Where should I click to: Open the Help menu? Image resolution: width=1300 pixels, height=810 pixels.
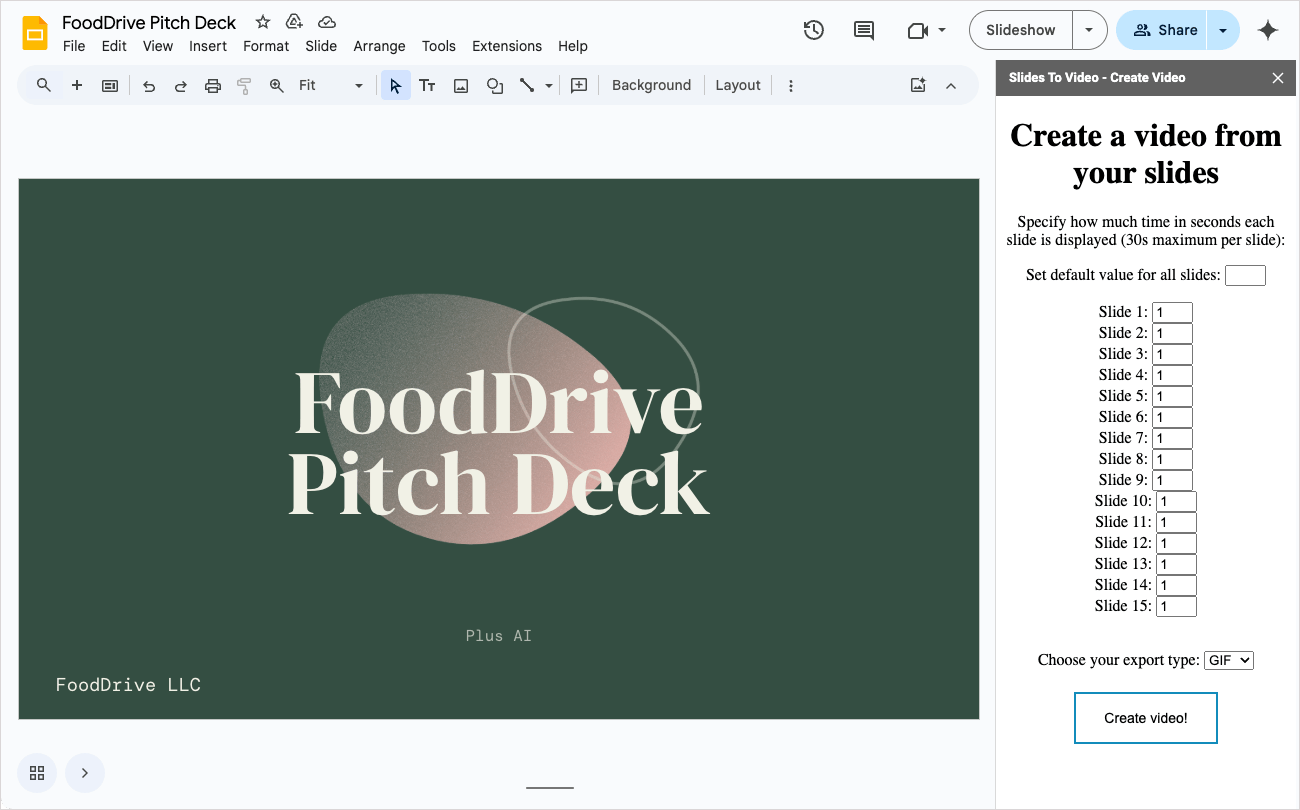573,46
